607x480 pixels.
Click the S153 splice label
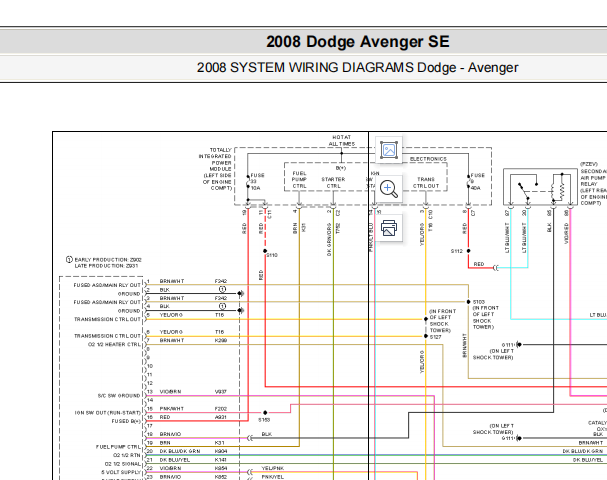click(264, 420)
